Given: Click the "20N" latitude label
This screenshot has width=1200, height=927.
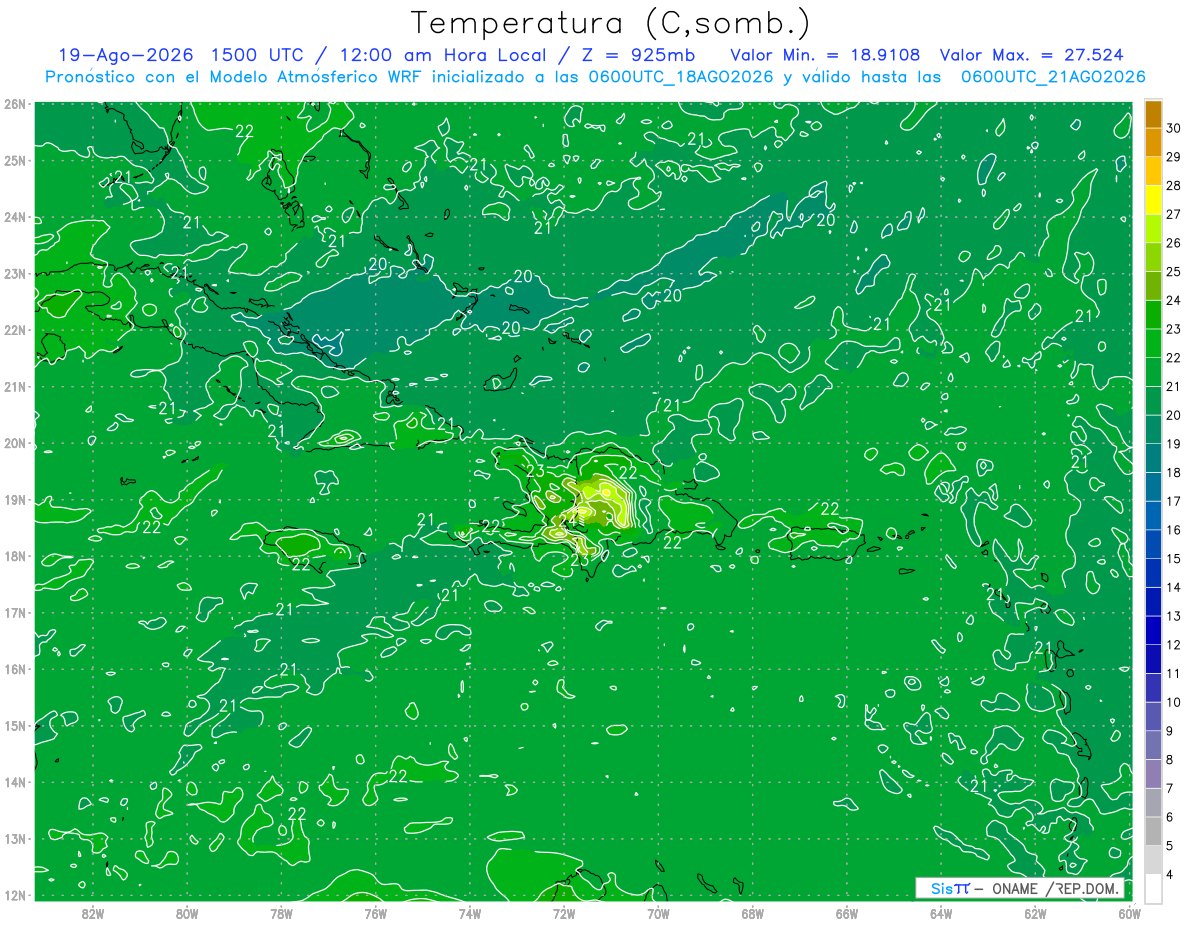Looking at the screenshot, I should tap(15, 443).
